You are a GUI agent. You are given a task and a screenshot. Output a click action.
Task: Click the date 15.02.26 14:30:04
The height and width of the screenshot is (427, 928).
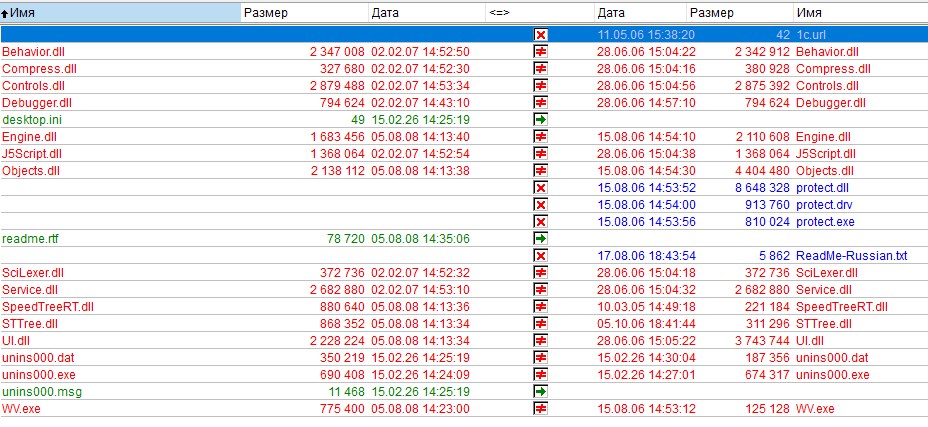(646, 358)
